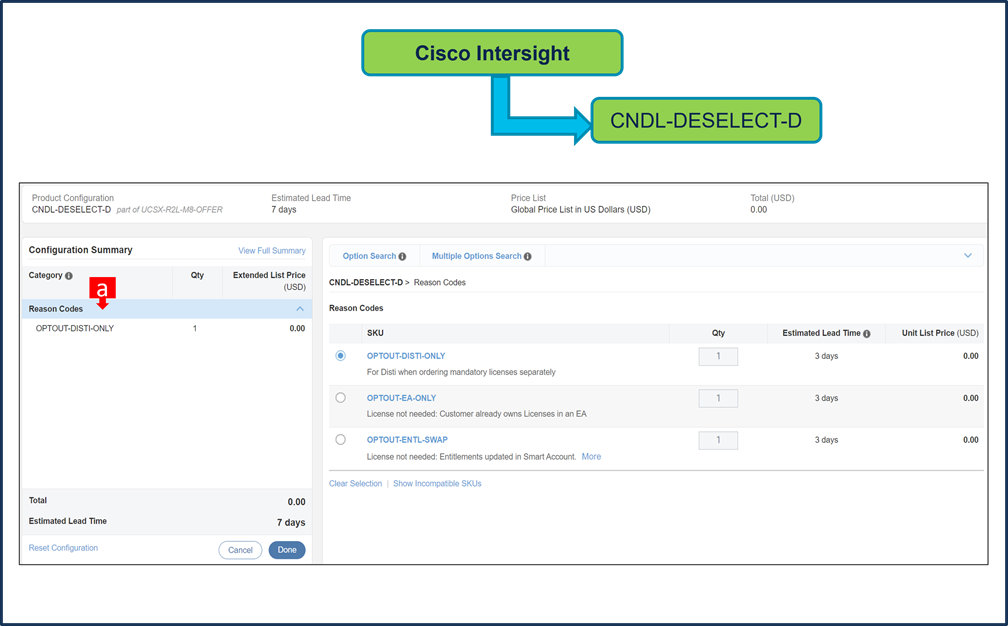Click 'part of UCSX-R2L-M8-OFFER' text
Image resolution: width=1008 pixels, height=626 pixels.
pyautogui.click(x=170, y=210)
